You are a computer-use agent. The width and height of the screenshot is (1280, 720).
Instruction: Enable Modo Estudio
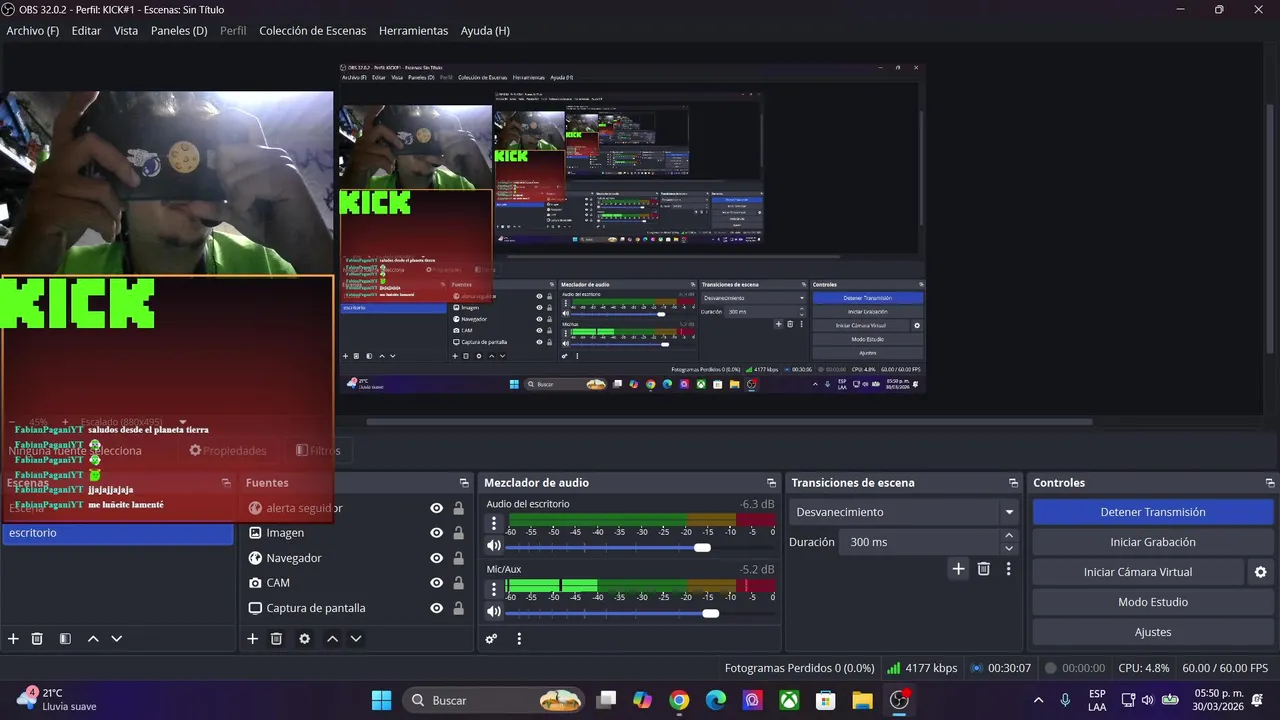[x=1153, y=602]
